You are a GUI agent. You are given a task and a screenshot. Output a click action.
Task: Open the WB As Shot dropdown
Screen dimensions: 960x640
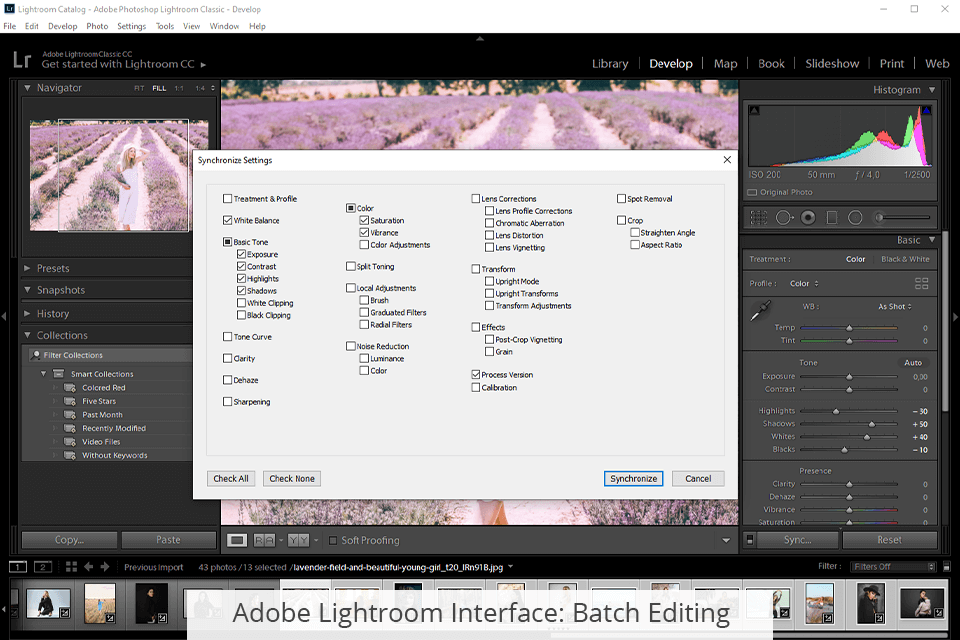[x=894, y=306]
